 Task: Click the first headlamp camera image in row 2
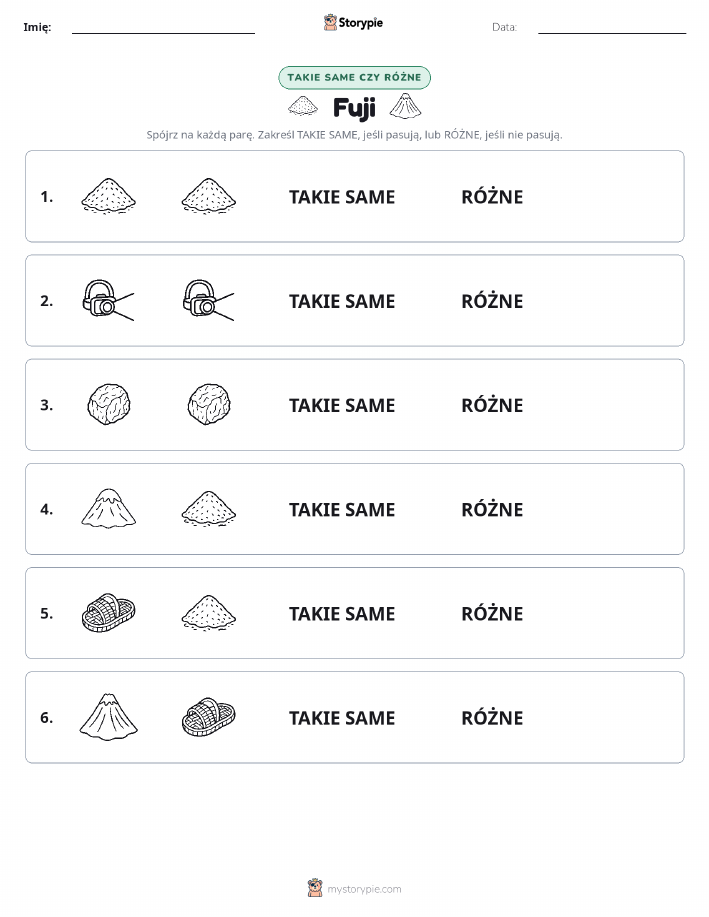[x=108, y=300]
